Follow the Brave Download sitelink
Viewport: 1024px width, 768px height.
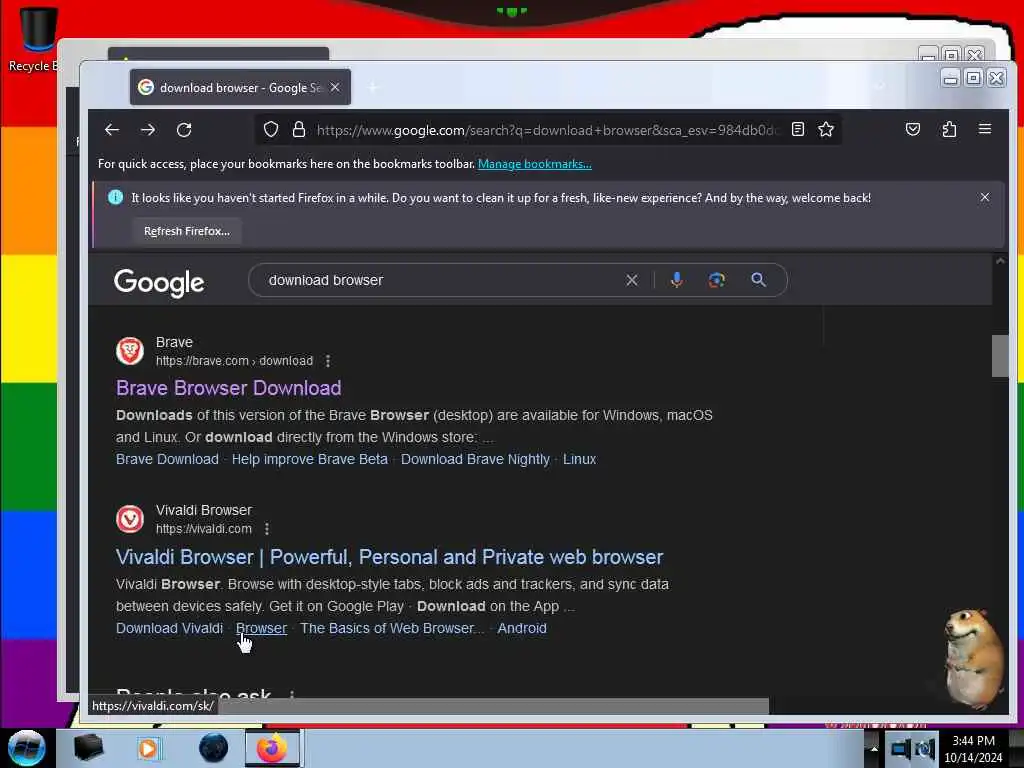(x=167, y=459)
